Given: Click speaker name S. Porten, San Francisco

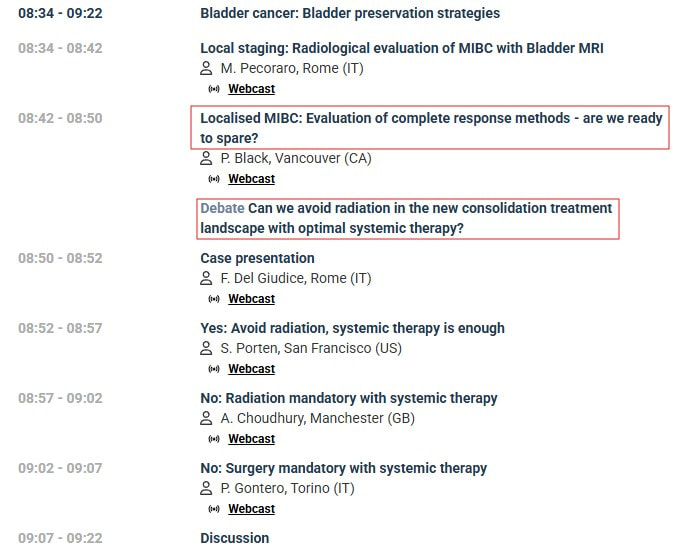Looking at the screenshot, I should tap(311, 348).
